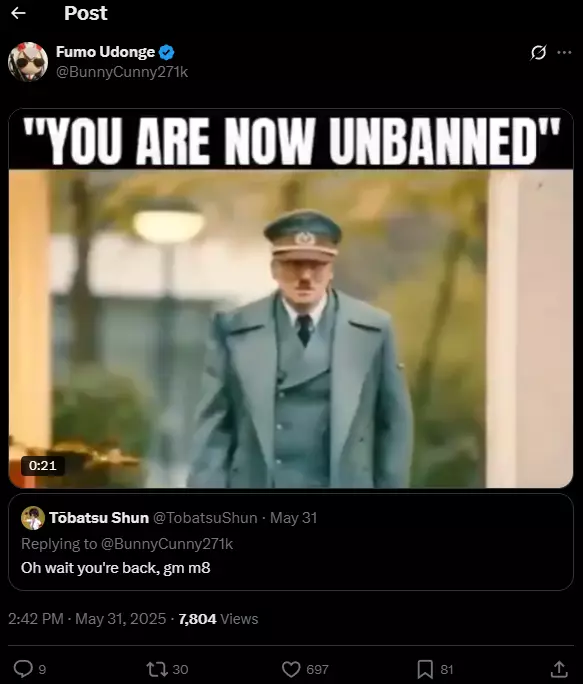Repost using the retweet arrows icon
The image size is (583, 684).
coord(157,669)
